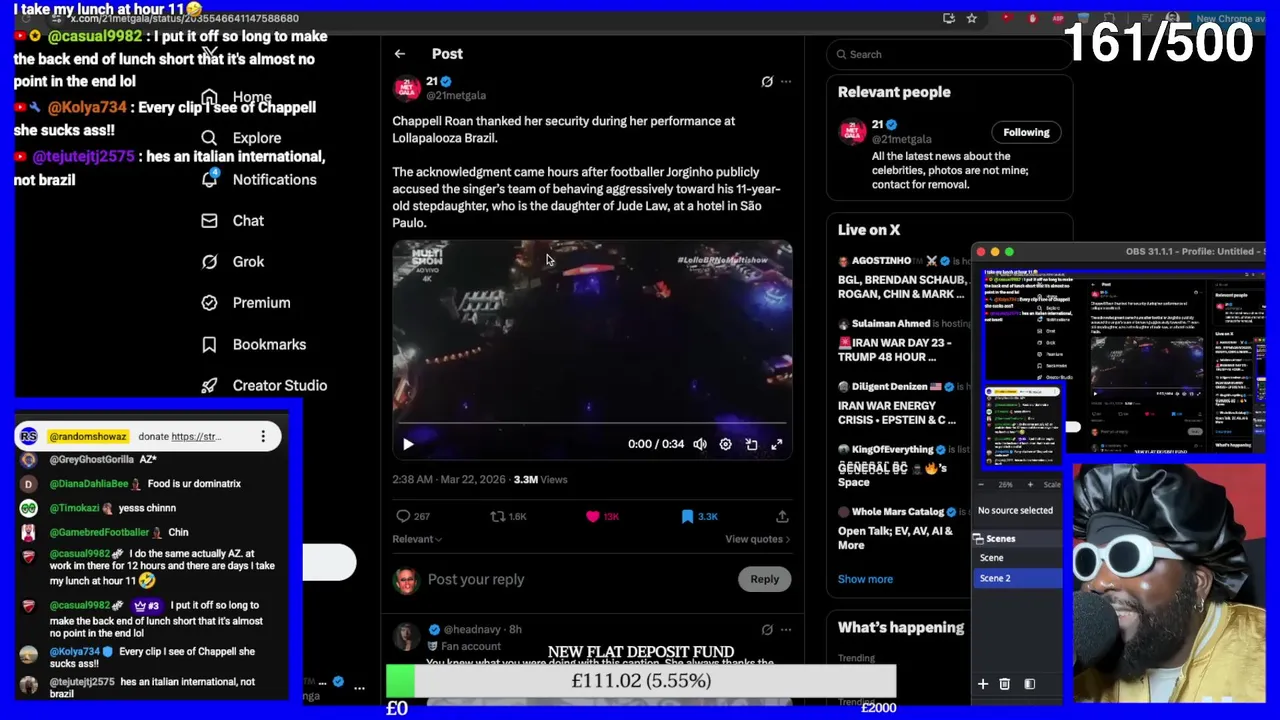Click the Chat envelope icon

(x=209, y=221)
